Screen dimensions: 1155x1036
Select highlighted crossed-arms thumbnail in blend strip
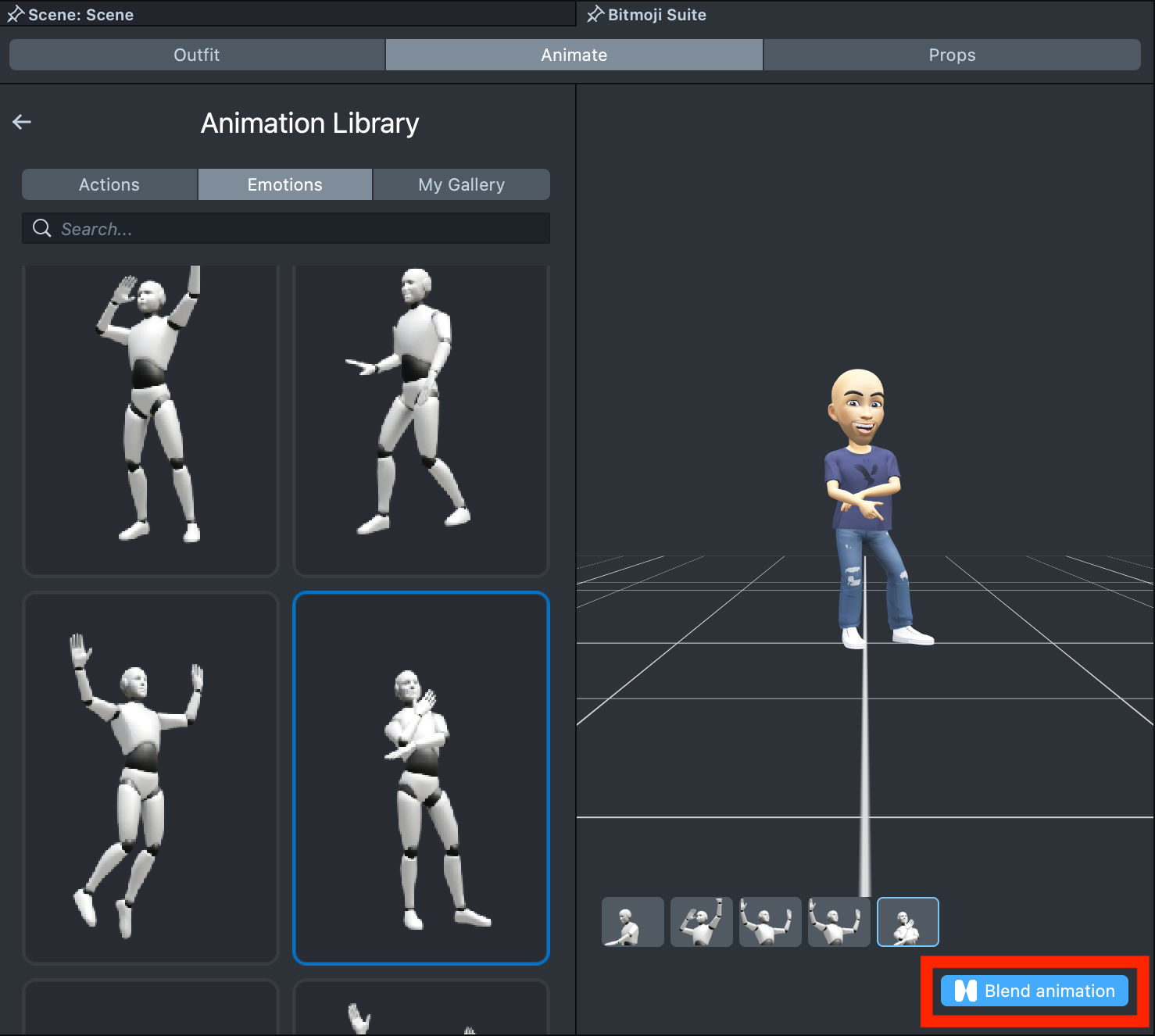coord(907,922)
